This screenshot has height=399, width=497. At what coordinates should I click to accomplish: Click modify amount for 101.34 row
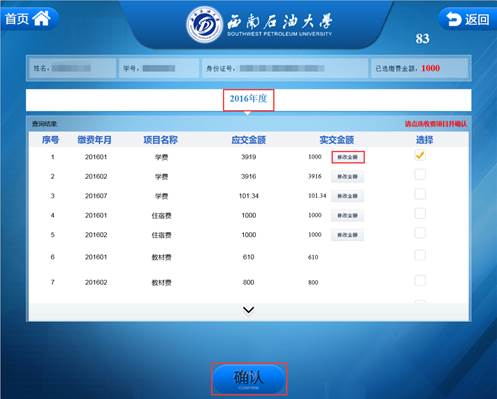[347, 196]
